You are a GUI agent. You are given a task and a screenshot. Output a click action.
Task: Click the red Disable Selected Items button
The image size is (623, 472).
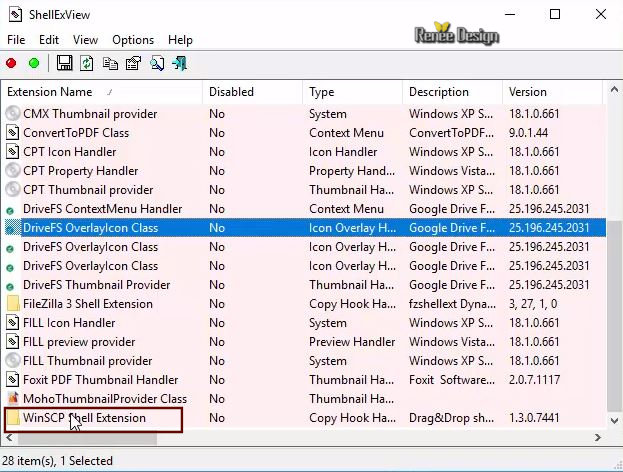tap(11, 63)
